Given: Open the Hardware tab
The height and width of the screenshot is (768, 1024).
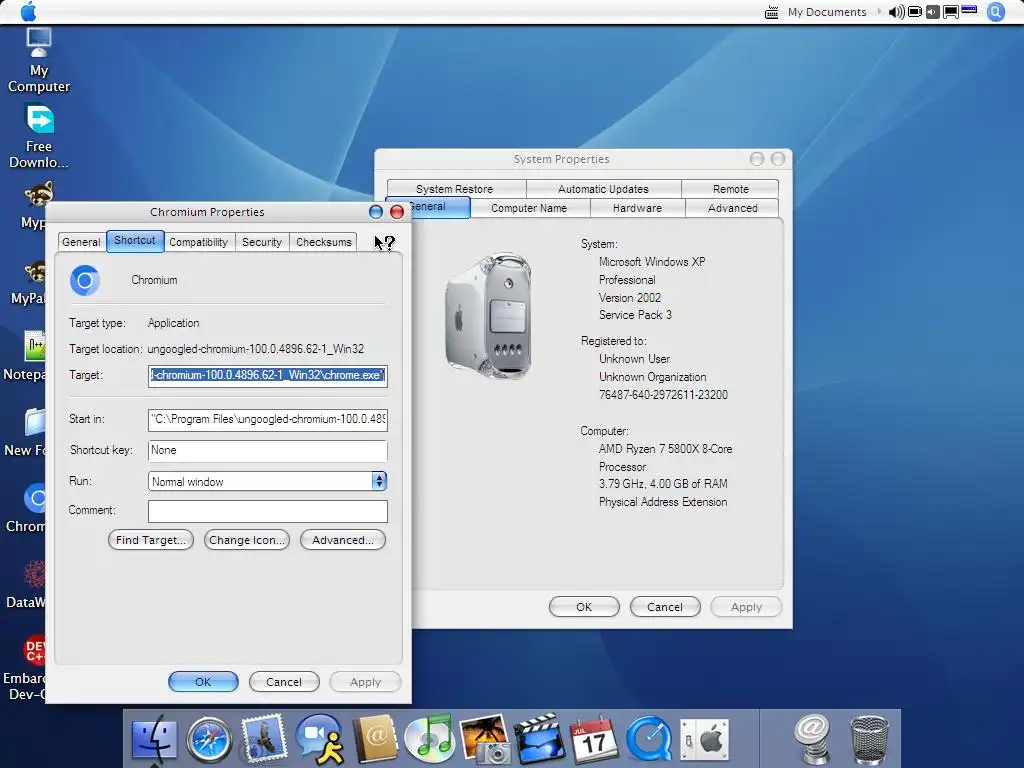Looking at the screenshot, I should (x=637, y=208).
